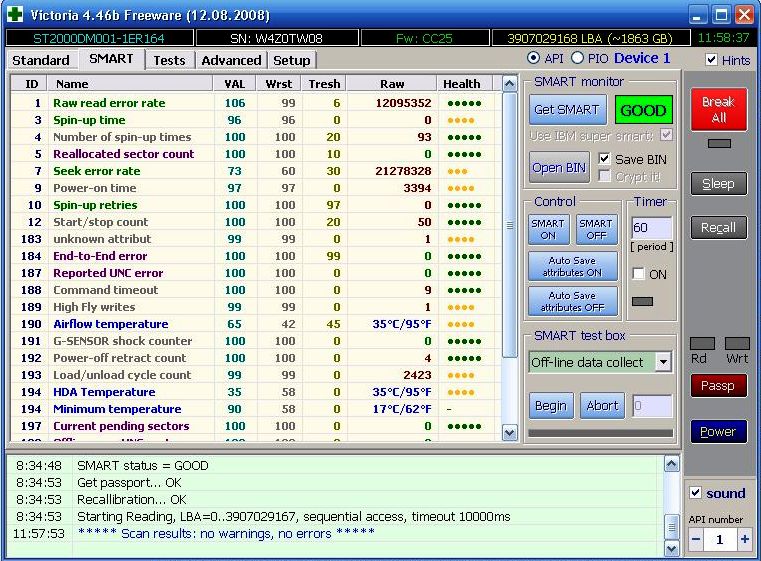Image resolution: width=761 pixels, height=561 pixels.
Task: Select the HDA Temperature row
Action: [x=256, y=392]
